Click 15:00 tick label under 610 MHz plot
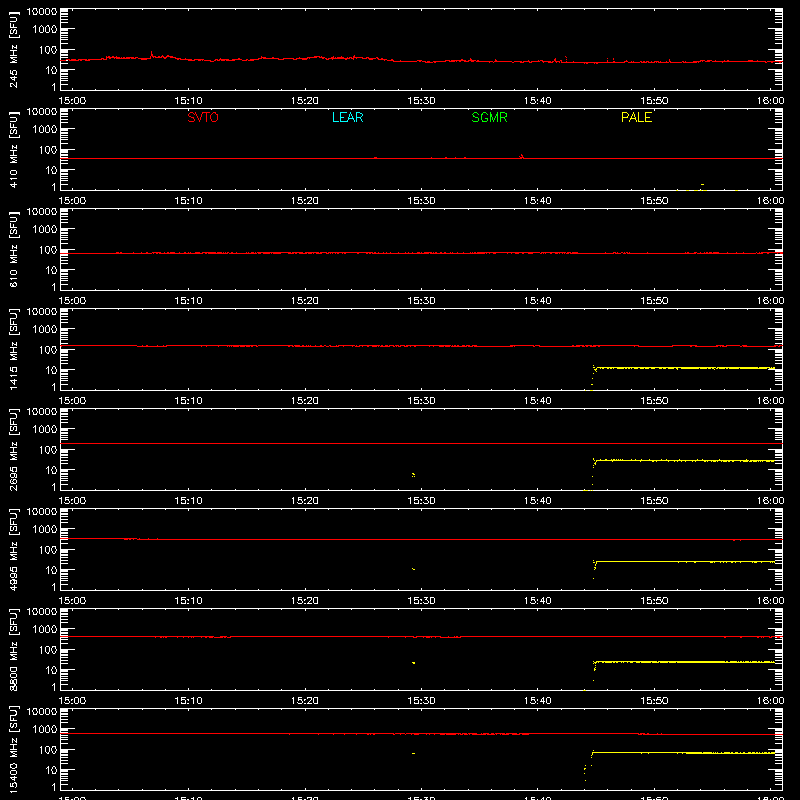This screenshot has width=800, height=800. [x=72, y=301]
